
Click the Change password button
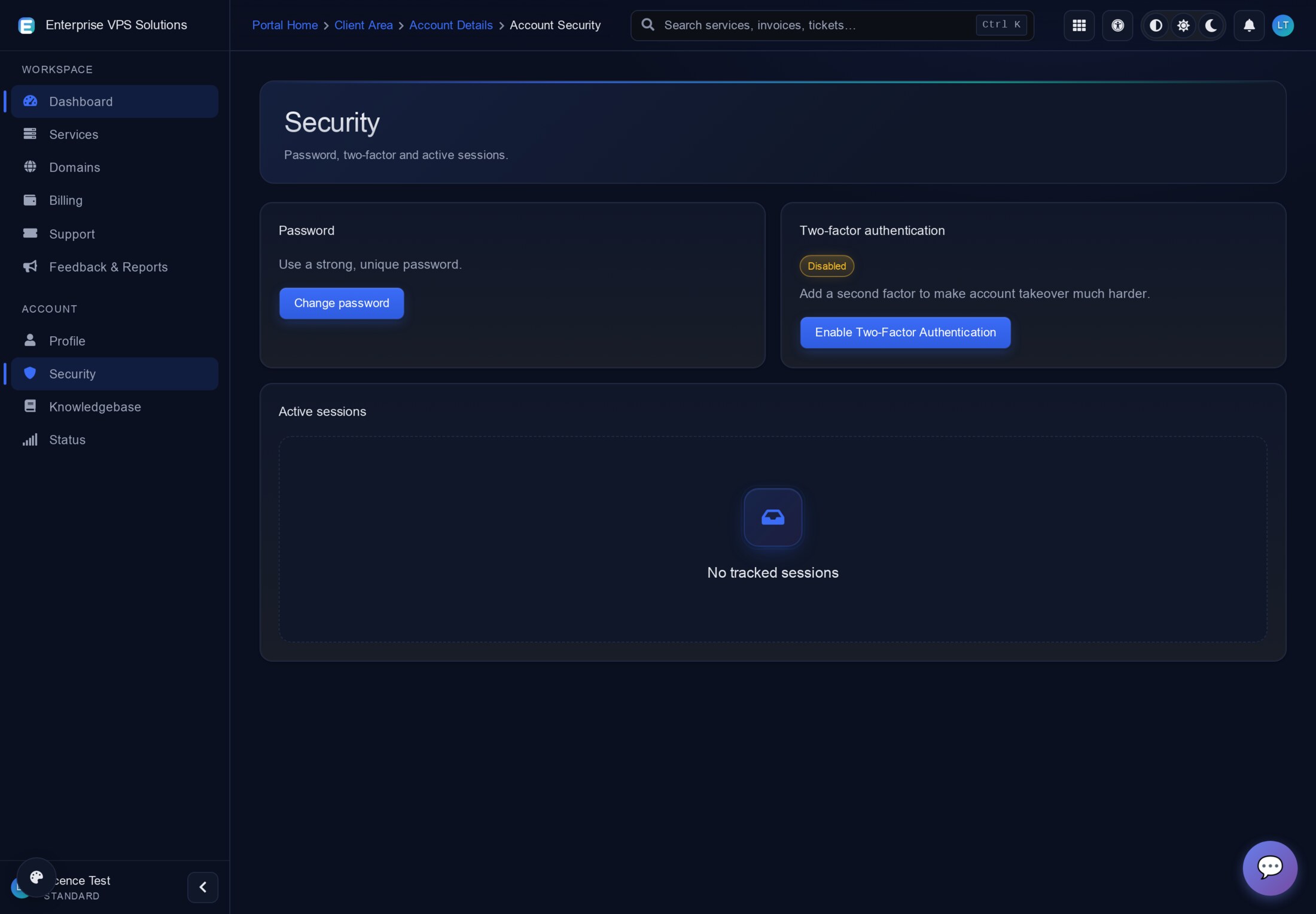pos(342,303)
